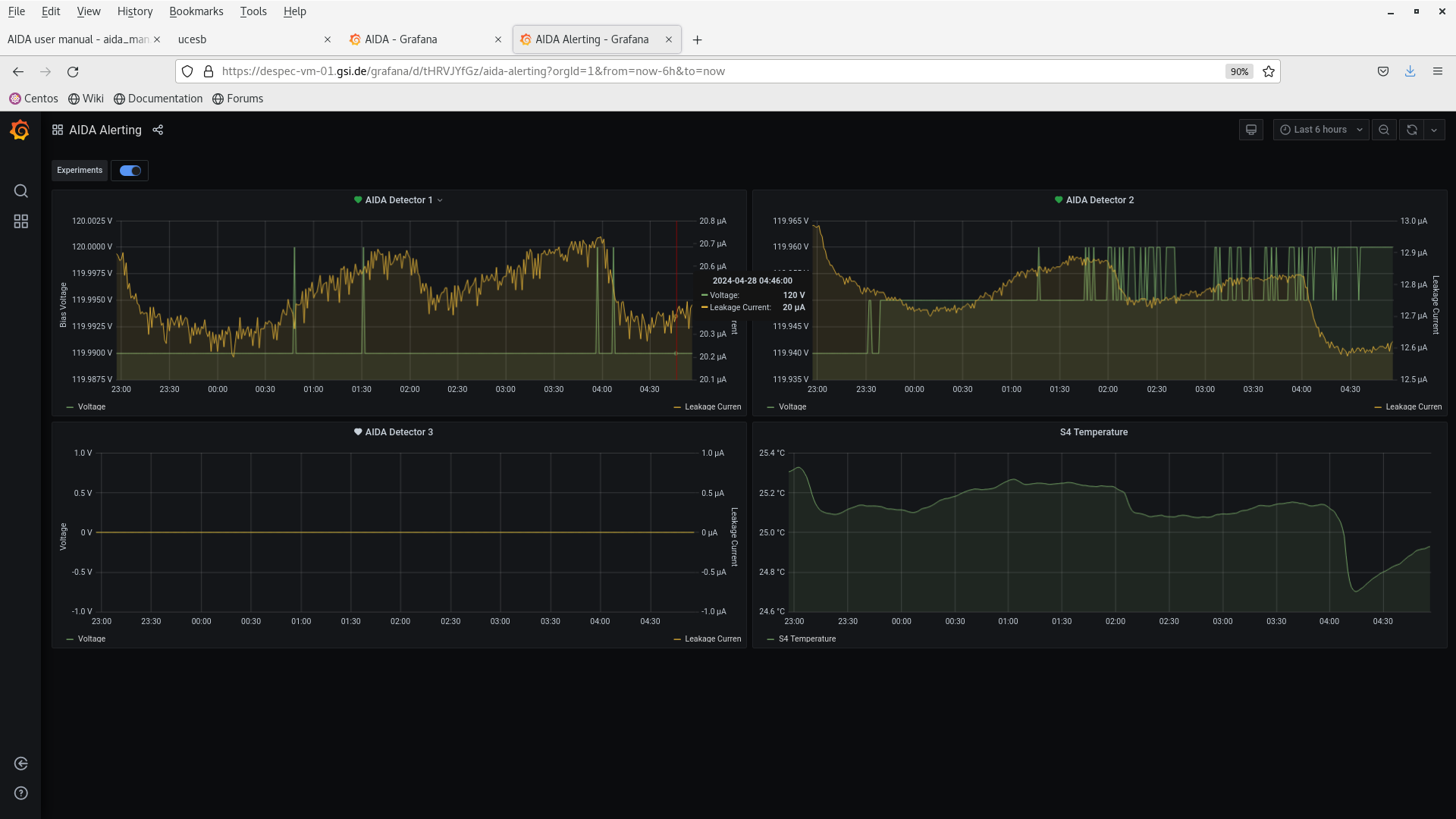The image size is (1456, 819).
Task: Refresh the dashboard
Action: 1411,130
